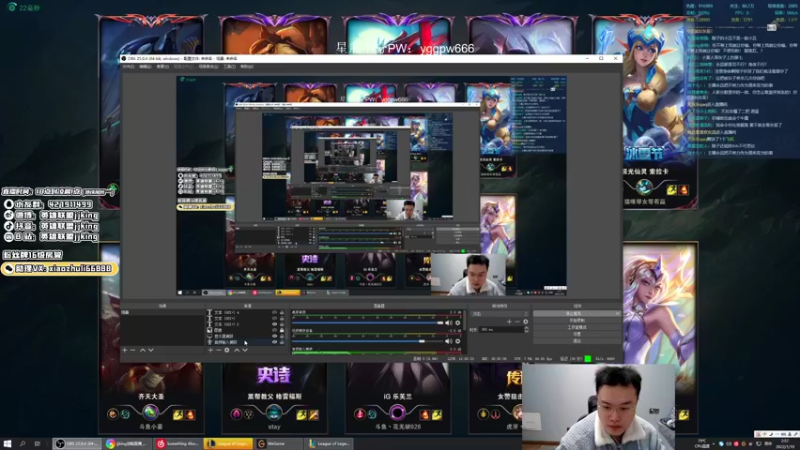
Task: Toggle lock on 文本 (GDI+) 2 source
Action: [x=282, y=324]
